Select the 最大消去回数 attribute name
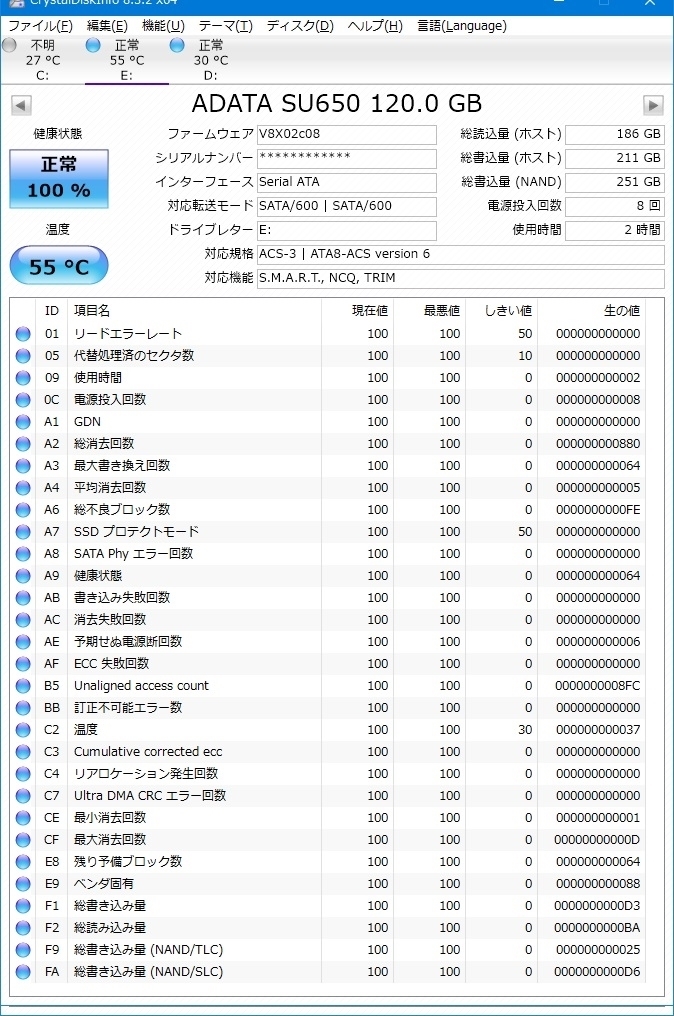The image size is (674, 1016). click(110, 840)
